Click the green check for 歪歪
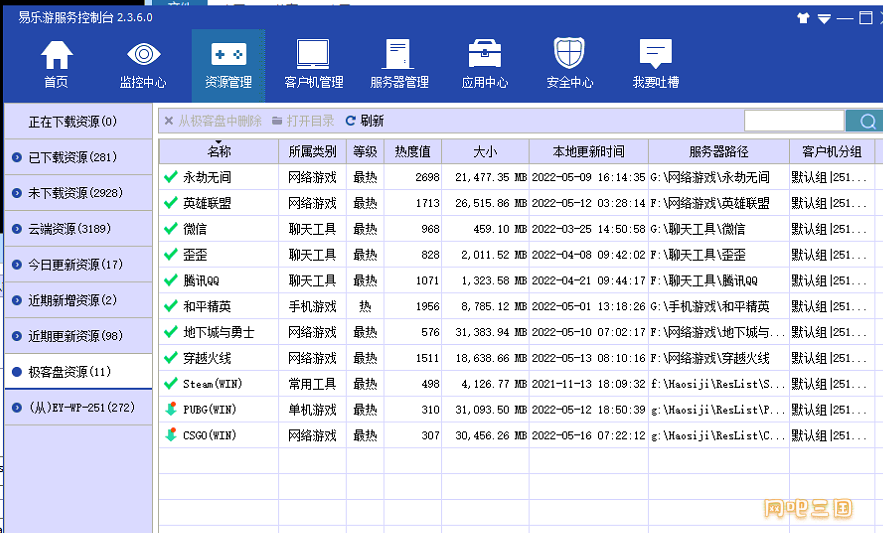Screen dimensions: 883x533 click(x=171, y=255)
